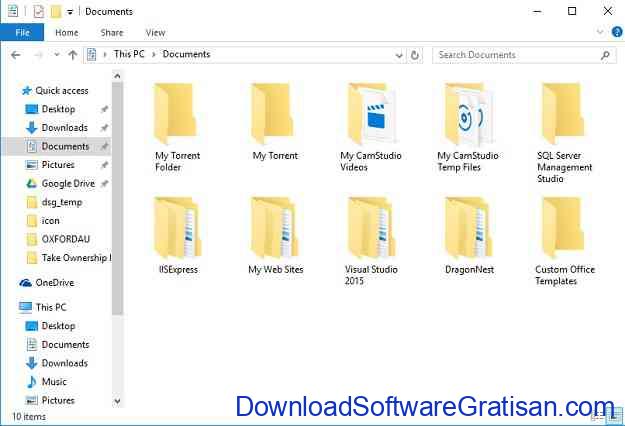Select Music under This PC
625x426 pixels.
tap(46, 382)
